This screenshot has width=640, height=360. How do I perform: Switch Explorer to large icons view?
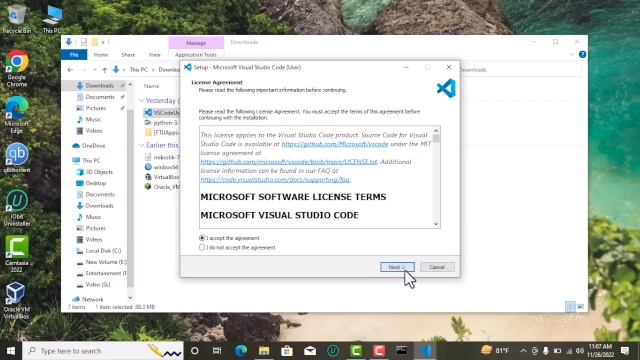(x=580, y=307)
